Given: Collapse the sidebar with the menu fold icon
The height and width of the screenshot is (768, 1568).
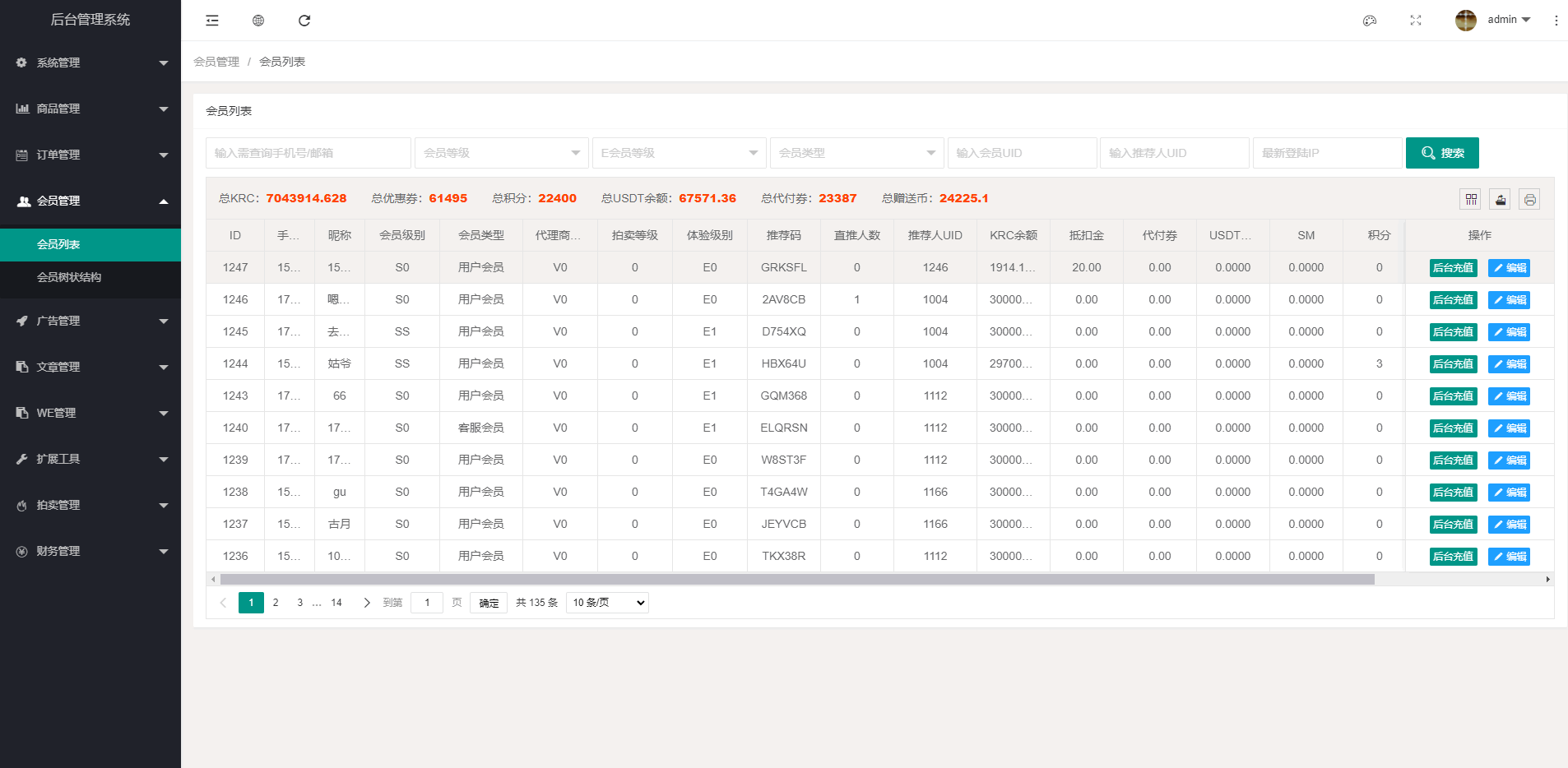Looking at the screenshot, I should pyautogui.click(x=212, y=21).
